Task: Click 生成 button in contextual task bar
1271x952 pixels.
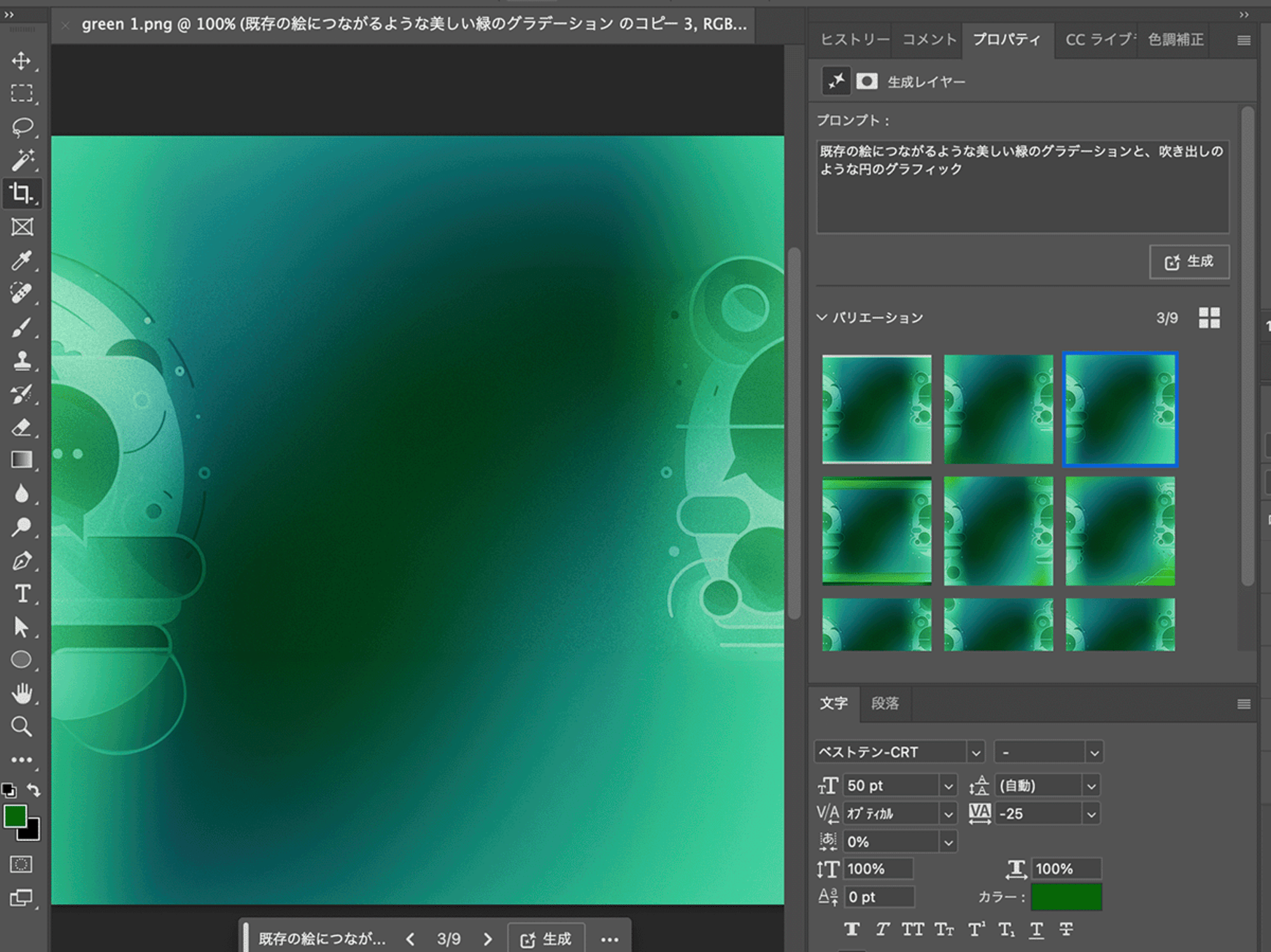Action: [x=546, y=939]
